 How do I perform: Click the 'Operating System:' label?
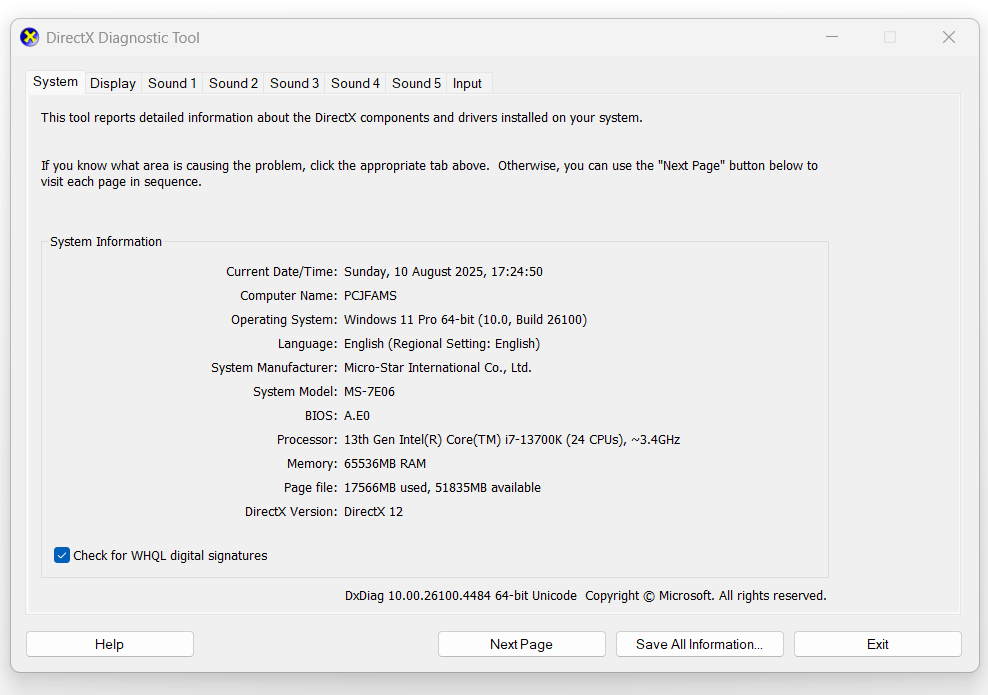[x=284, y=319]
